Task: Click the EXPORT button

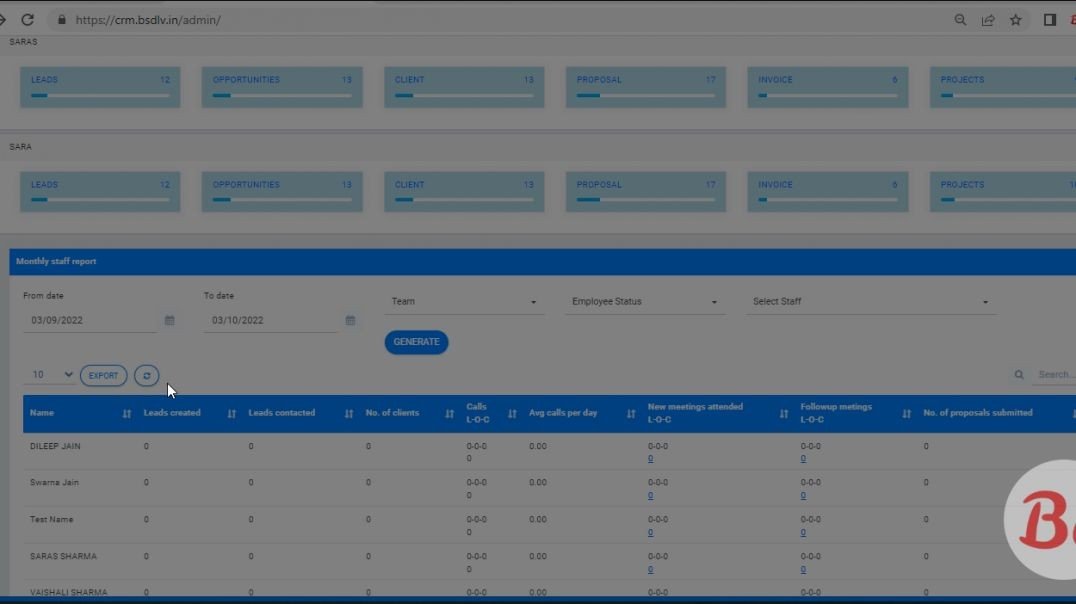Action: [x=103, y=375]
